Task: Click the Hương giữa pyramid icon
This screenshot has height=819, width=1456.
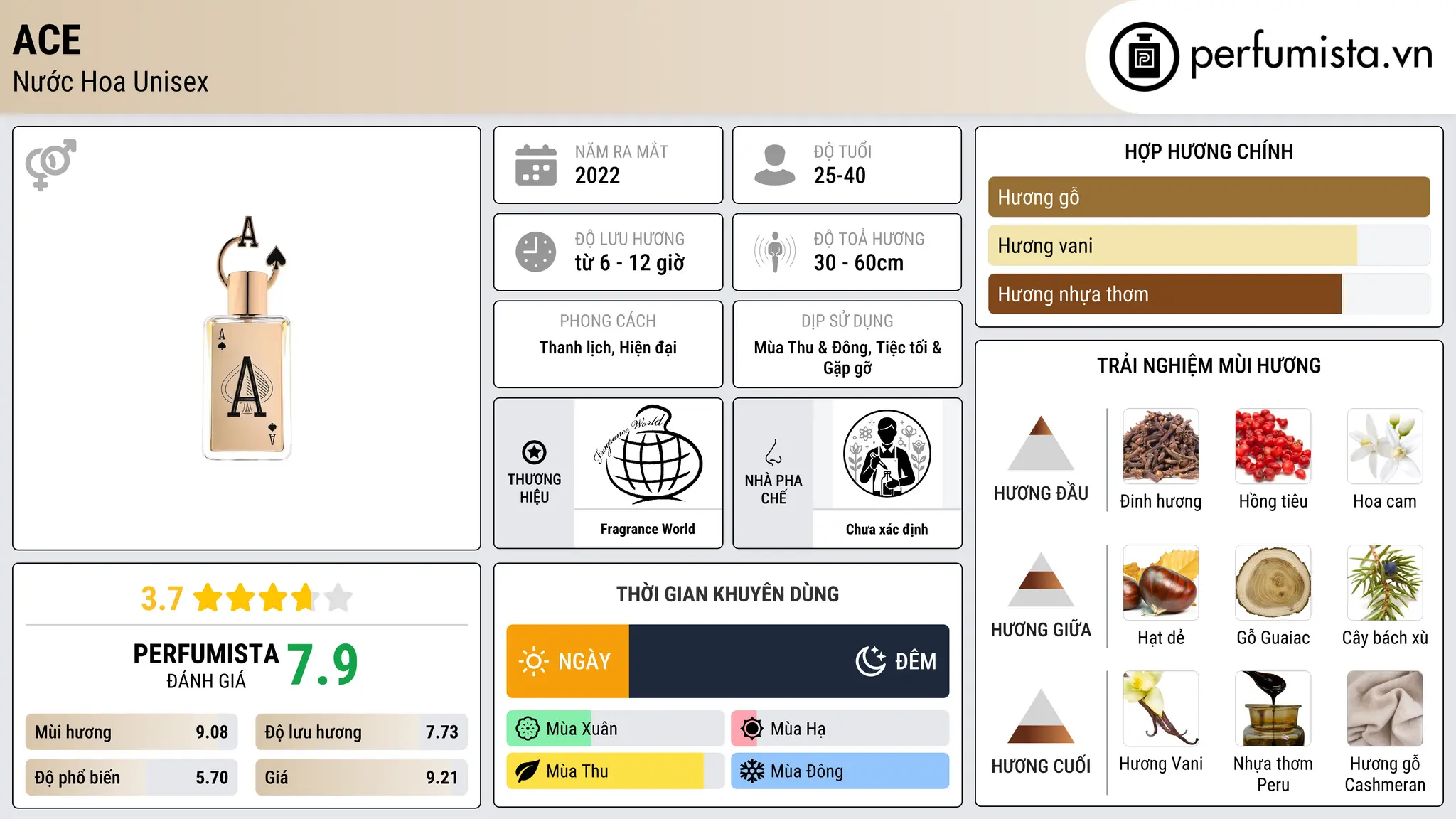Action: click(1041, 579)
